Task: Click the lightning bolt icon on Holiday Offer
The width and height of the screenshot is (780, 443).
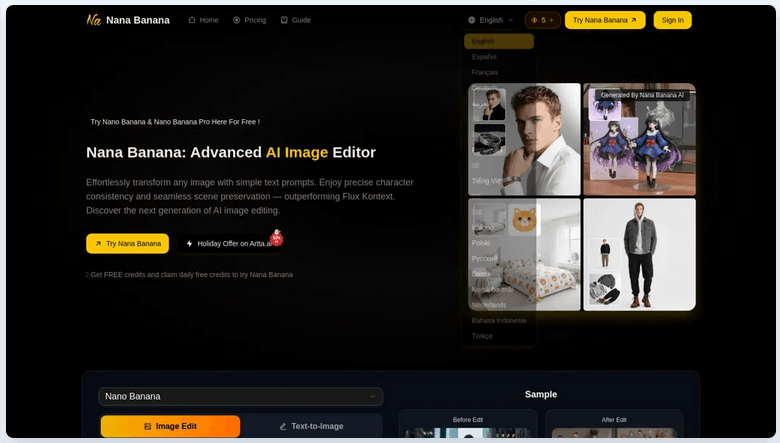Action: (190, 243)
